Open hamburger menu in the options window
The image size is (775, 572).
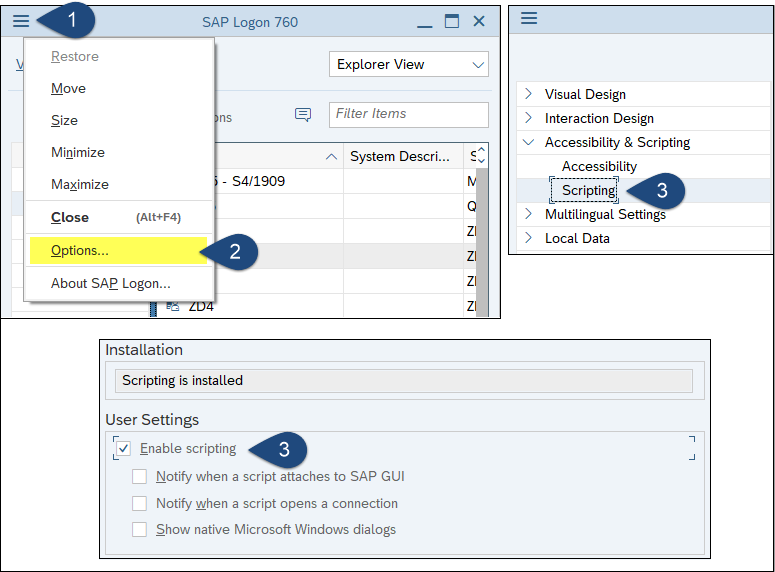[x=529, y=18]
